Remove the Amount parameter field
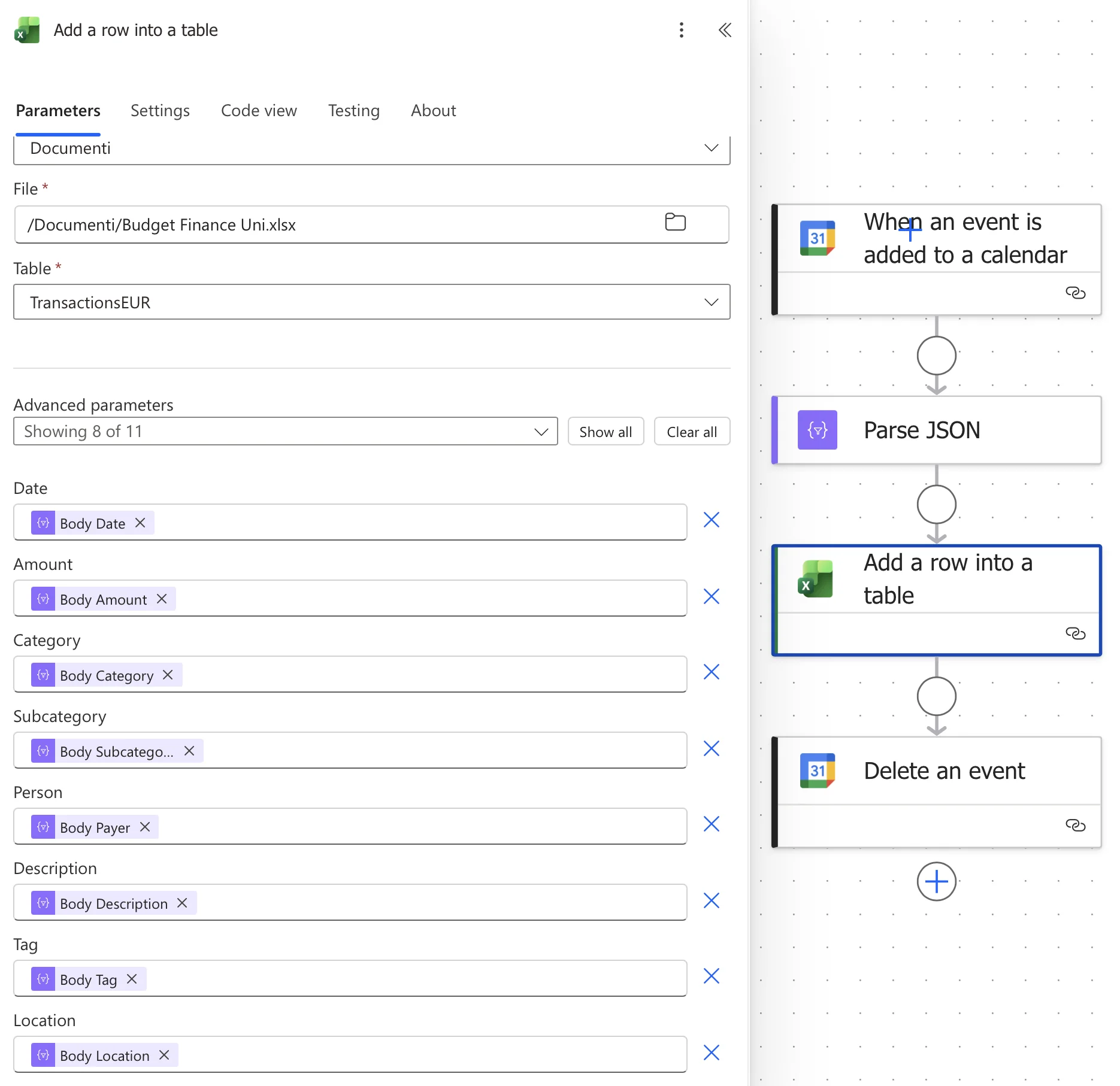Screen dimensions: 1120x1086 pos(711,596)
